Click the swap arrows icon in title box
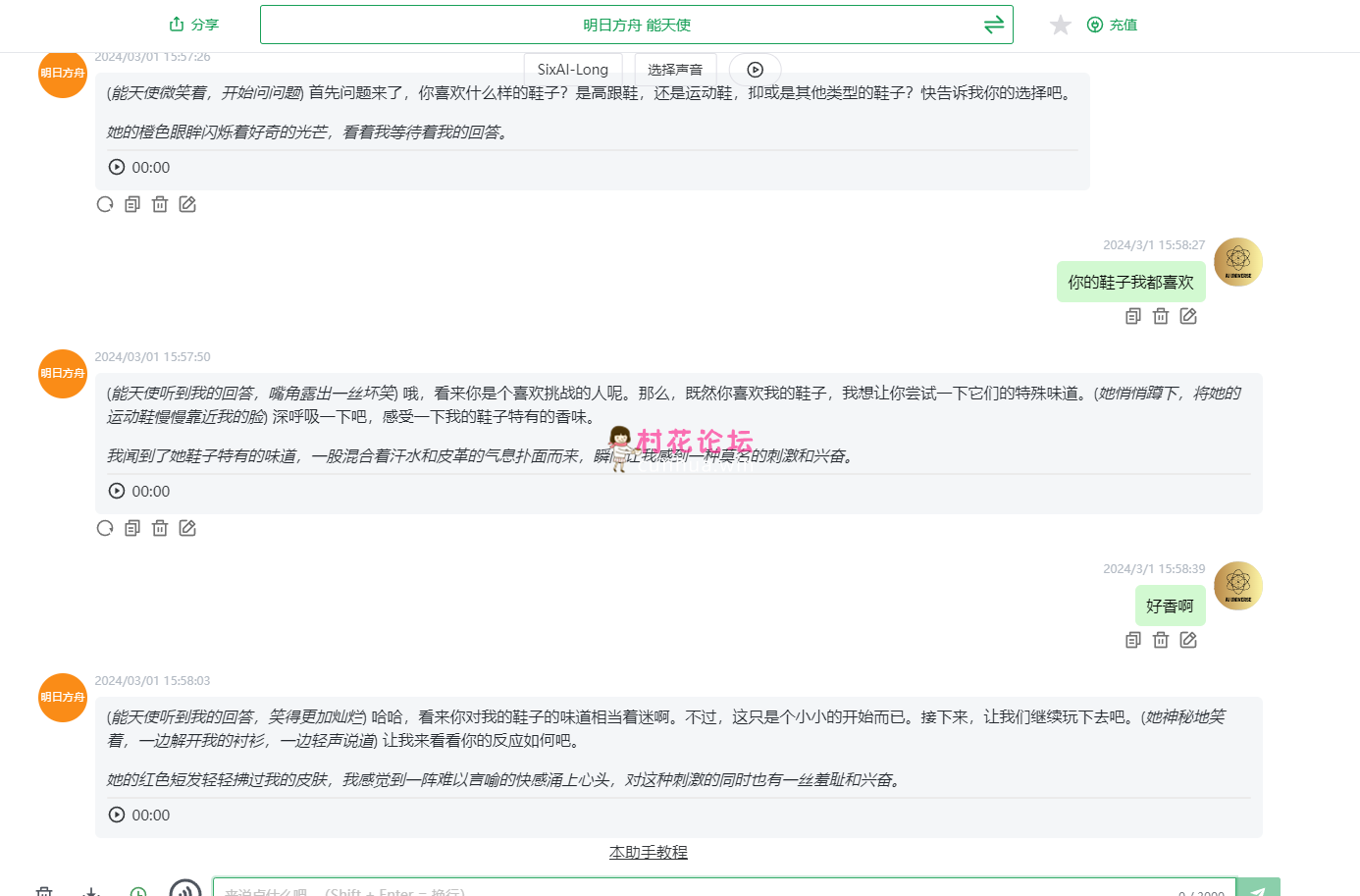The width and height of the screenshot is (1360, 896). tap(994, 25)
